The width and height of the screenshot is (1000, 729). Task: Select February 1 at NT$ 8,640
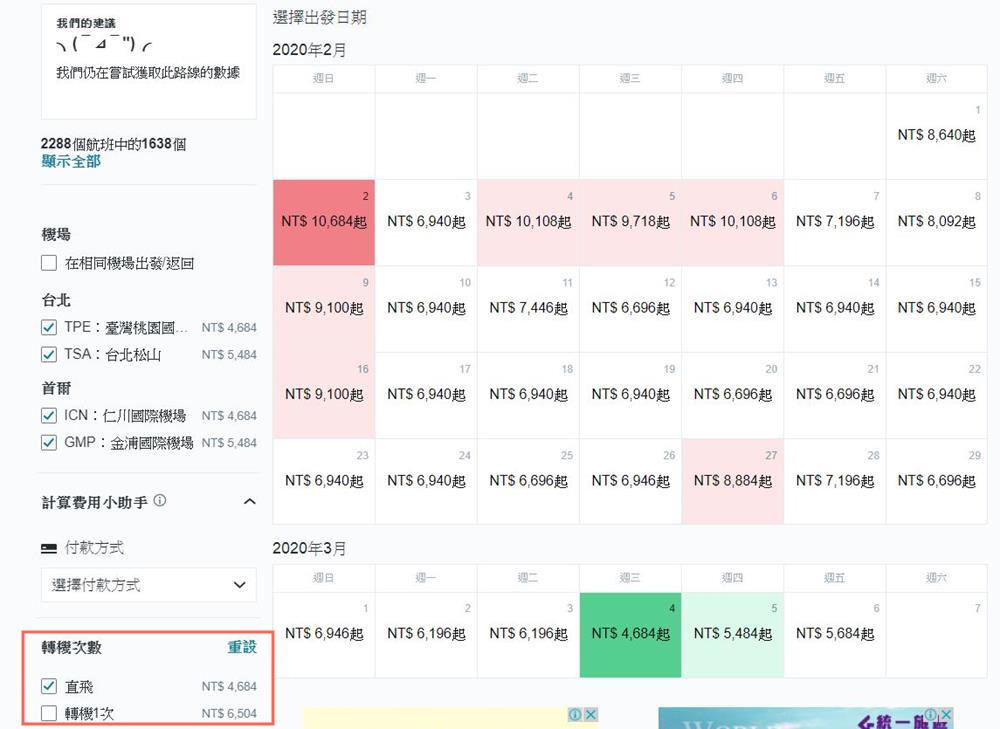pos(936,136)
